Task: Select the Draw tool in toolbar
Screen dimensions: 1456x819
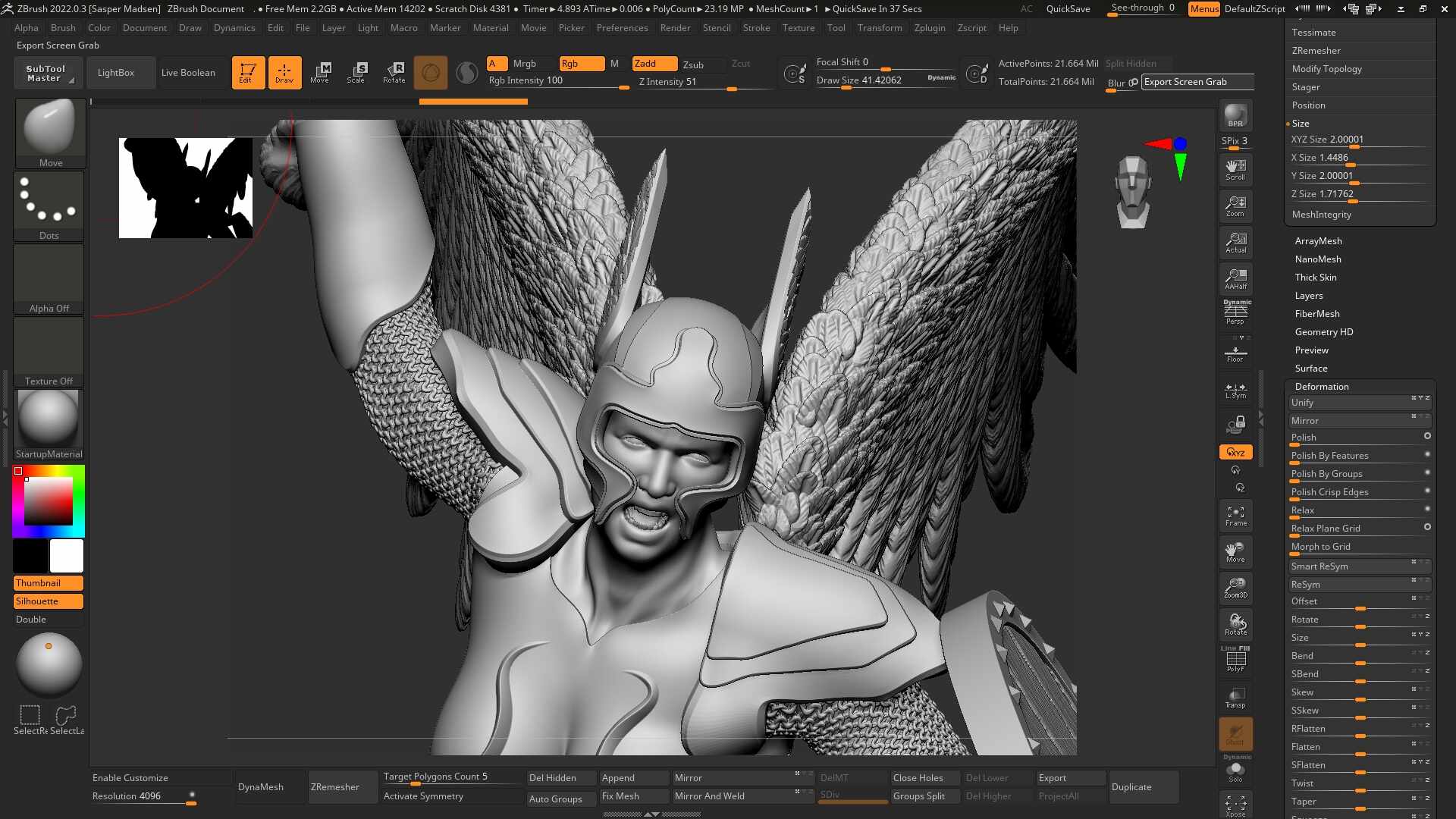Action: [283, 72]
